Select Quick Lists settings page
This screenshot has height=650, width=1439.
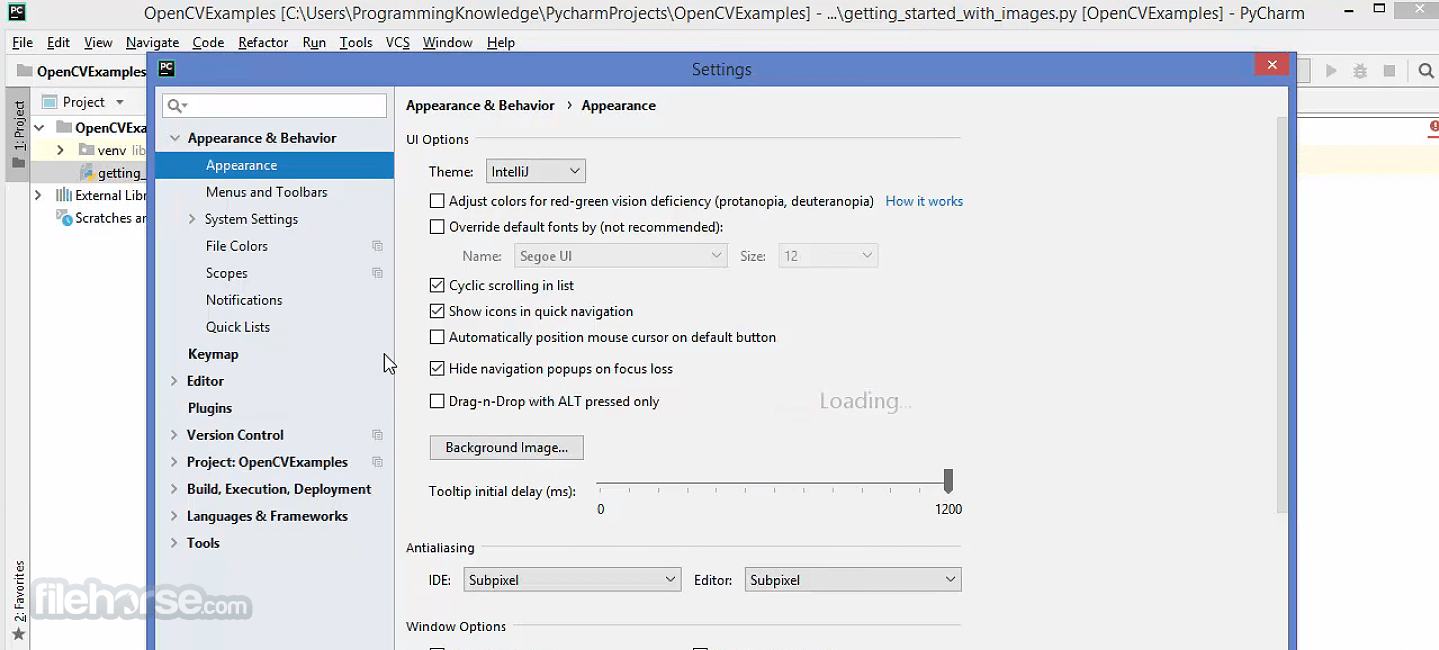click(238, 327)
